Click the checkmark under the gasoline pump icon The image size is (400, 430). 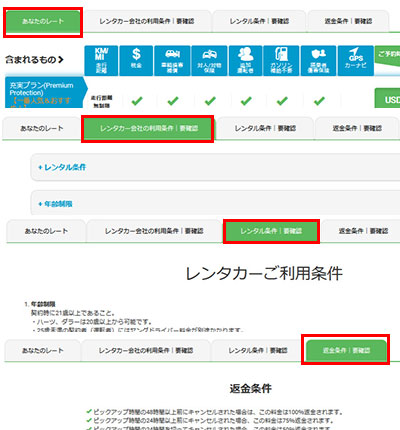pyautogui.click(x=282, y=101)
